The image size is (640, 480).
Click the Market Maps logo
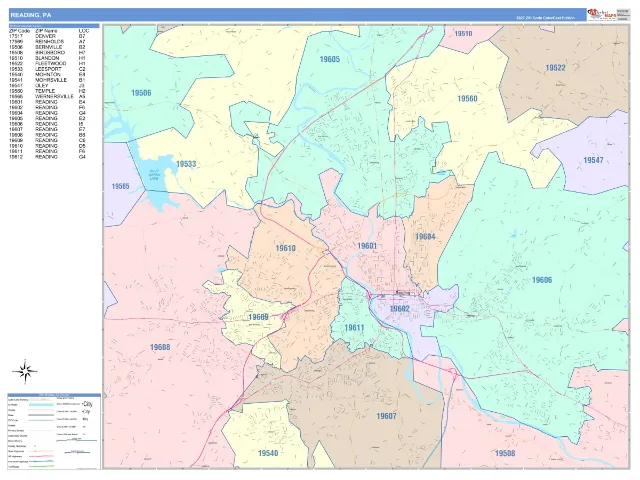pyautogui.click(x=602, y=15)
